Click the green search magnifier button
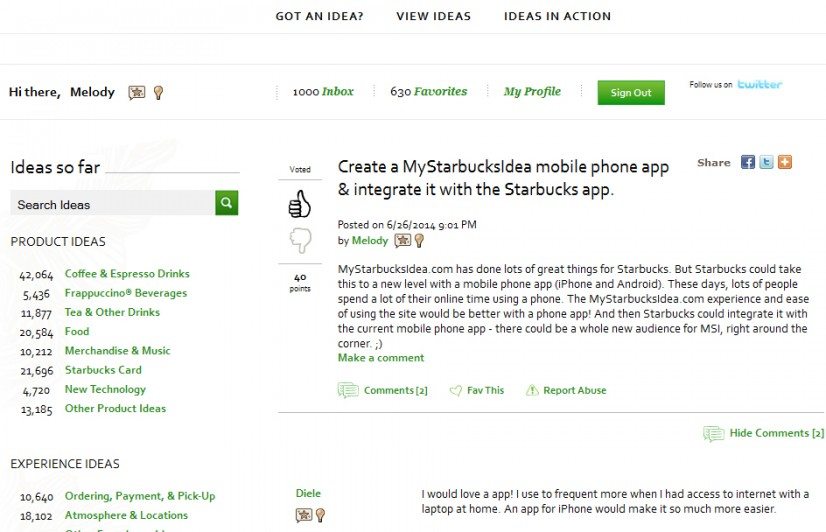The width and height of the screenshot is (826, 532). tap(227, 203)
